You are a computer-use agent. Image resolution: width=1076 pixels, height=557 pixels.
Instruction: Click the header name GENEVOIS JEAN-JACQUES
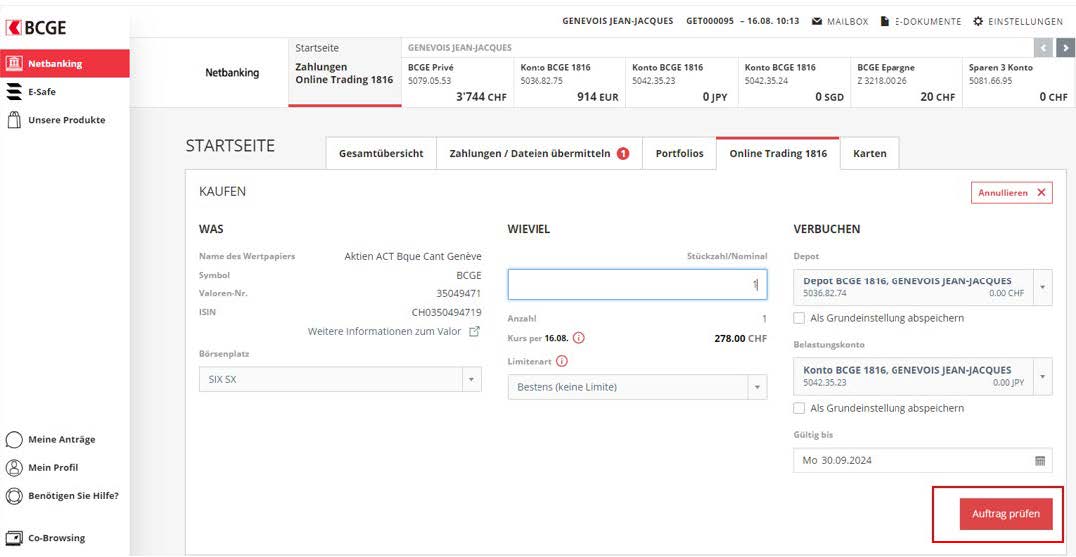[x=618, y=21]
